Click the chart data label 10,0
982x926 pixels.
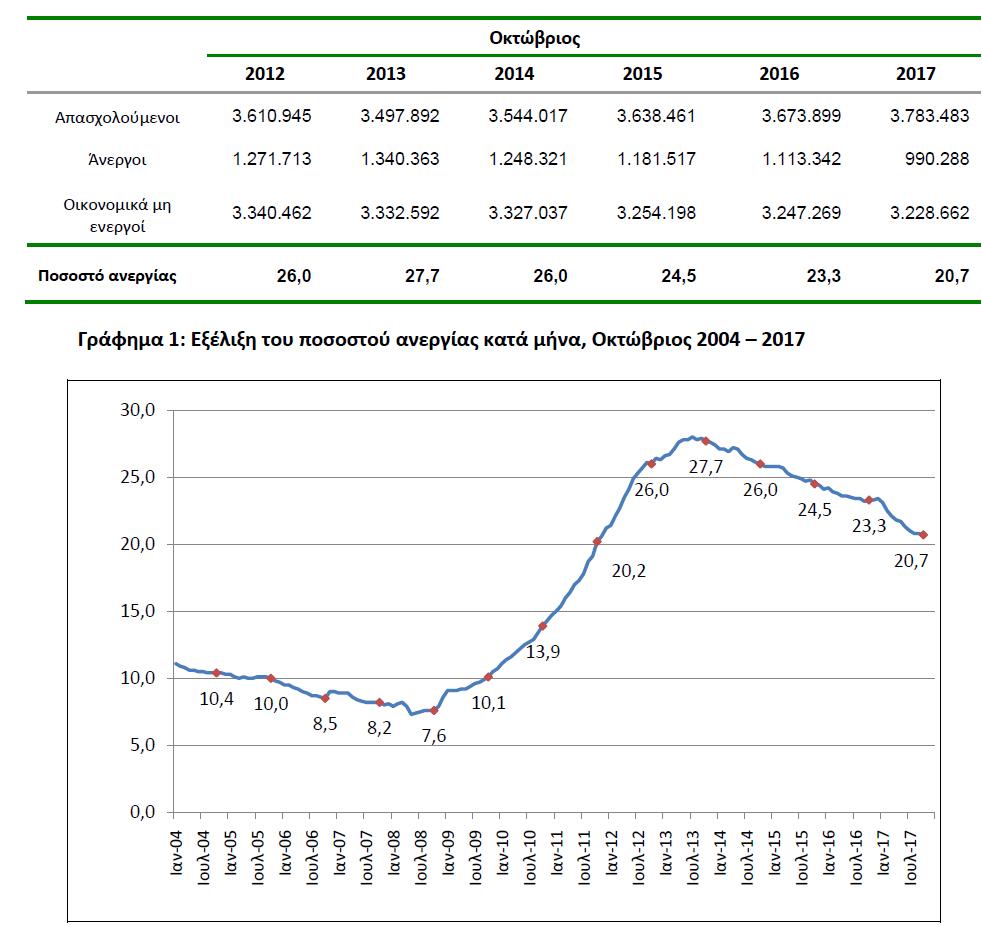(x=271, y=704)
